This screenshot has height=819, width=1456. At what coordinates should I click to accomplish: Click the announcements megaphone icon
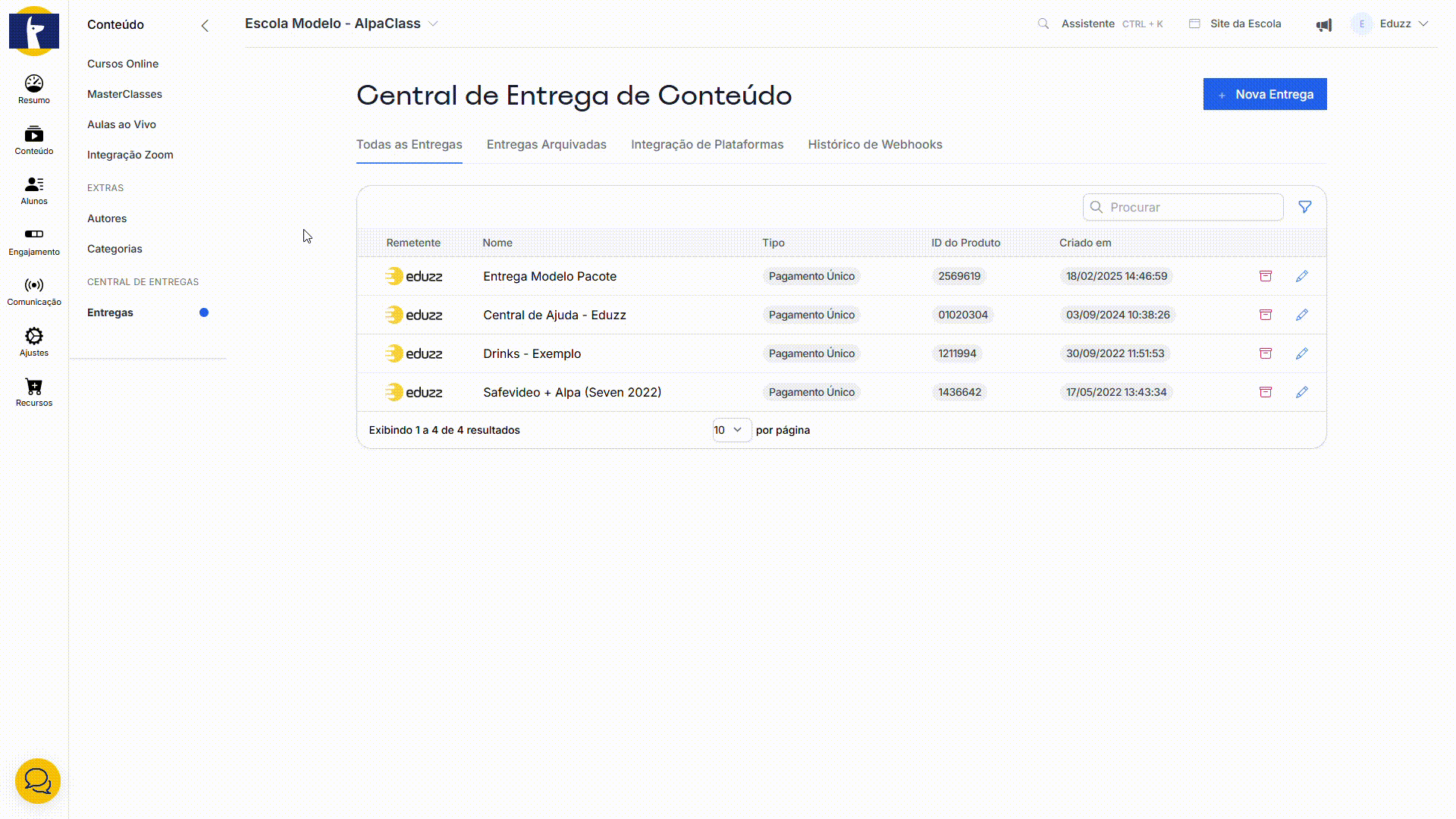(1323, 24)
